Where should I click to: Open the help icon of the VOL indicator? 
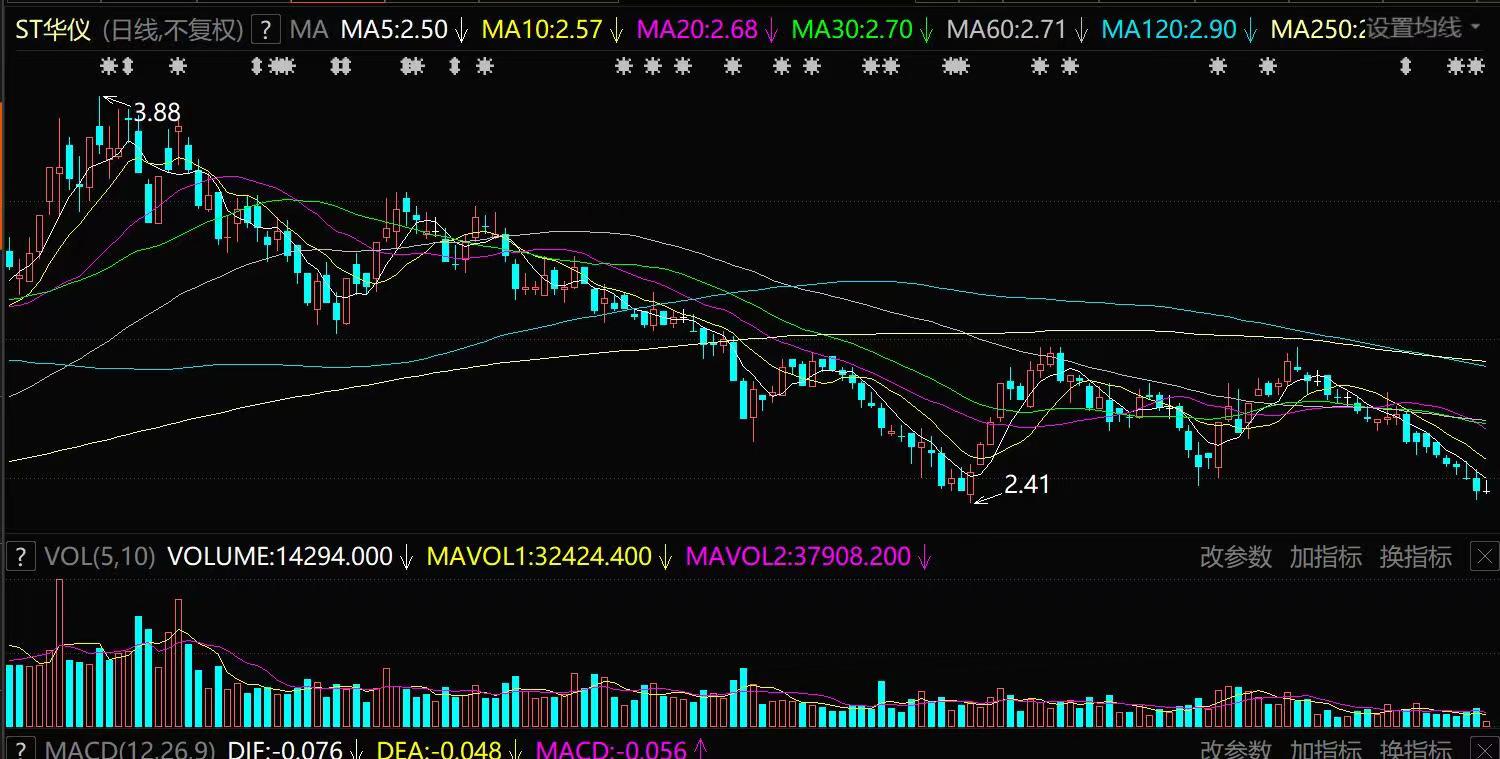point(21,557)
